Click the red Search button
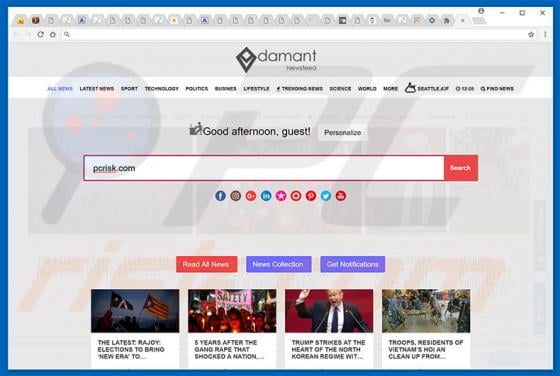The height and width of the screenshot is (376, 560). click(x=460, y=168)
